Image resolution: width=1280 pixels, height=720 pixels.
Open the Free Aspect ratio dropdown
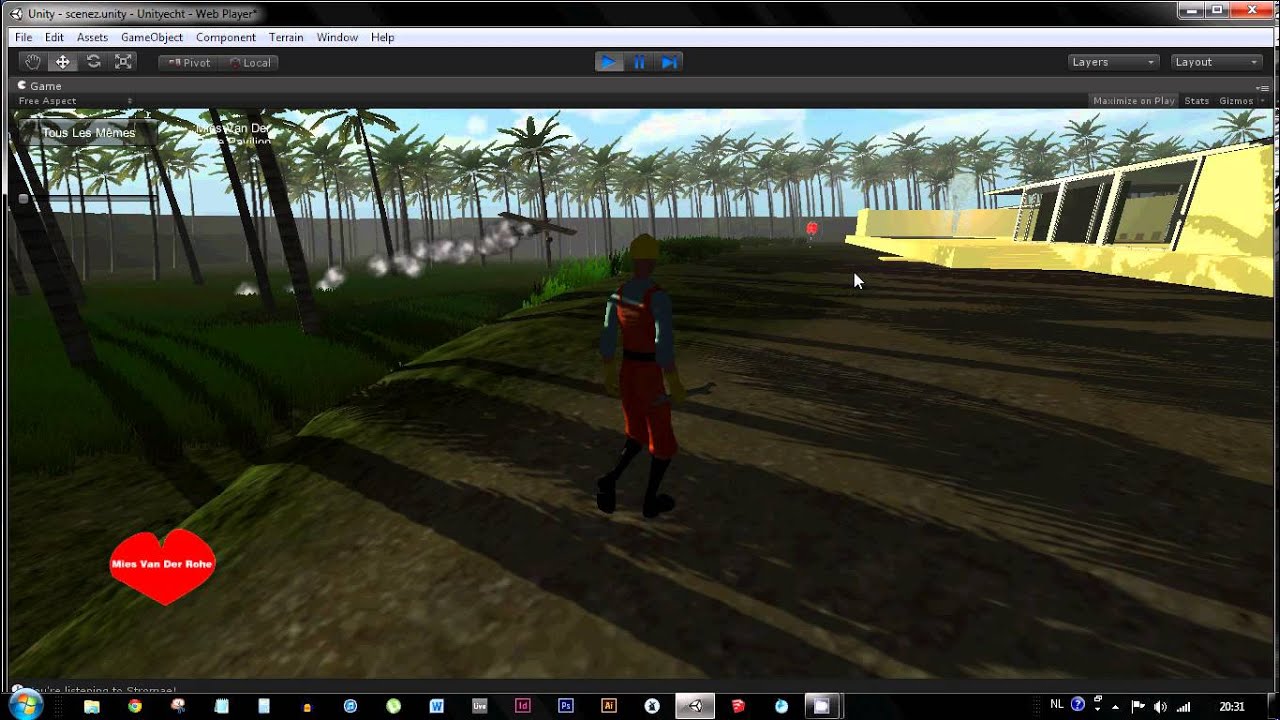pos(75,101)
